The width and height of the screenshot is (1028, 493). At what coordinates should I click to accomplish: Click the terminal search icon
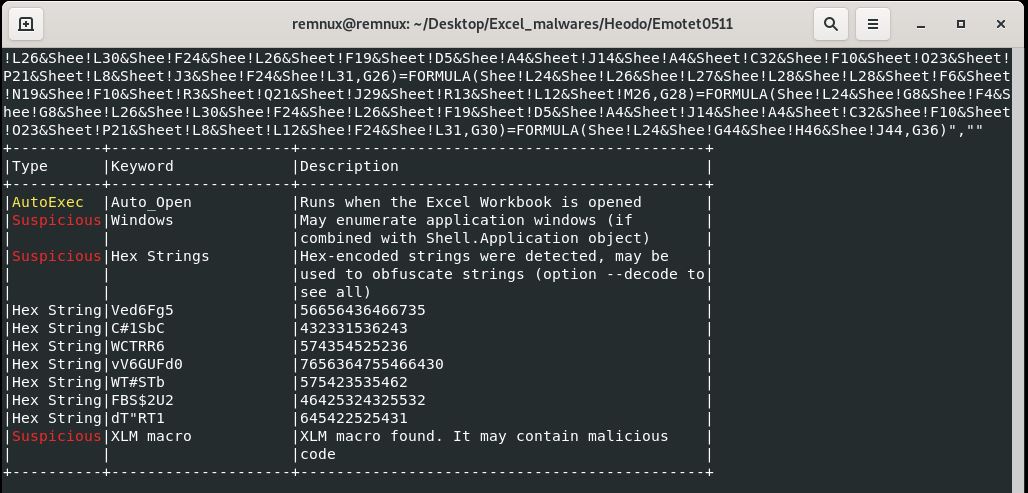[x=831, y=23]
